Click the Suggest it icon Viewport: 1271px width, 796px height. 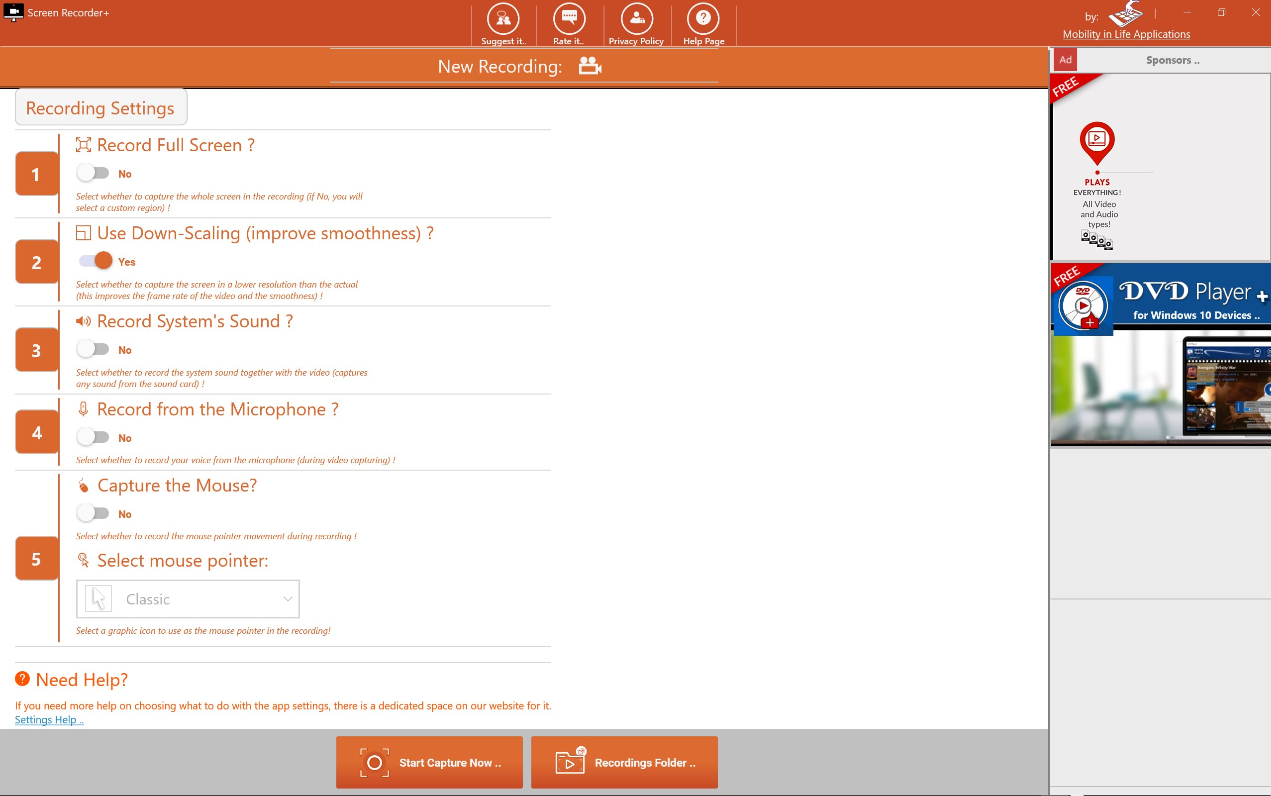(503, 20)
